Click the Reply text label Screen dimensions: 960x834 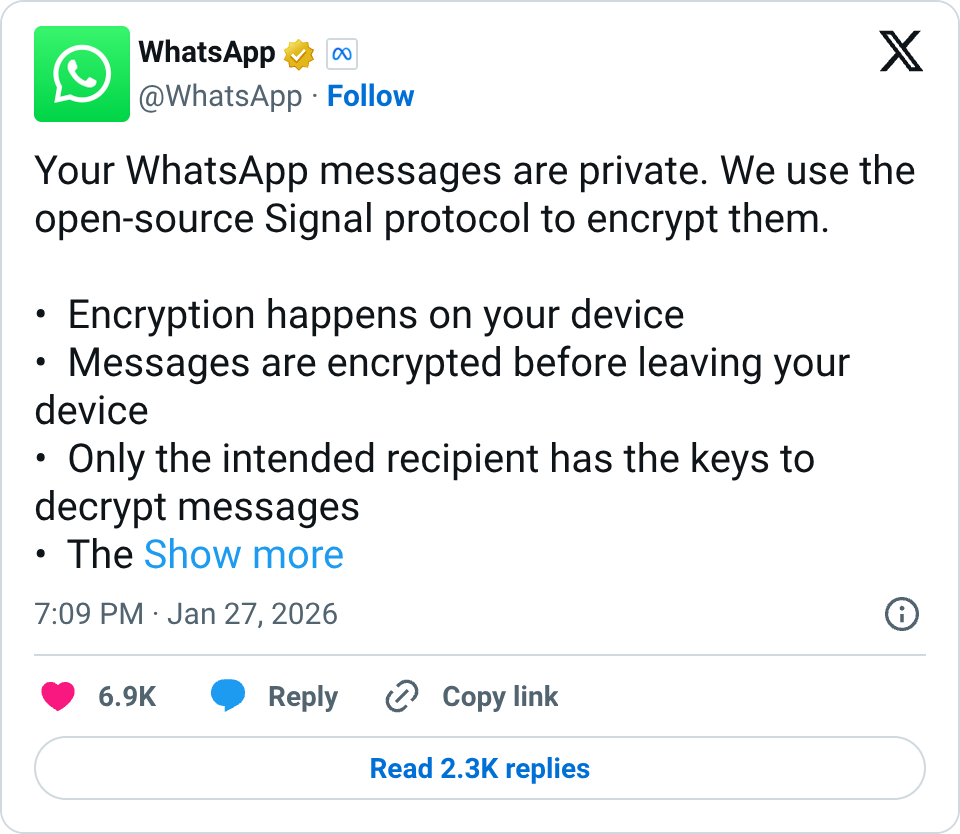pyautogui.click(x=302, y=696)
